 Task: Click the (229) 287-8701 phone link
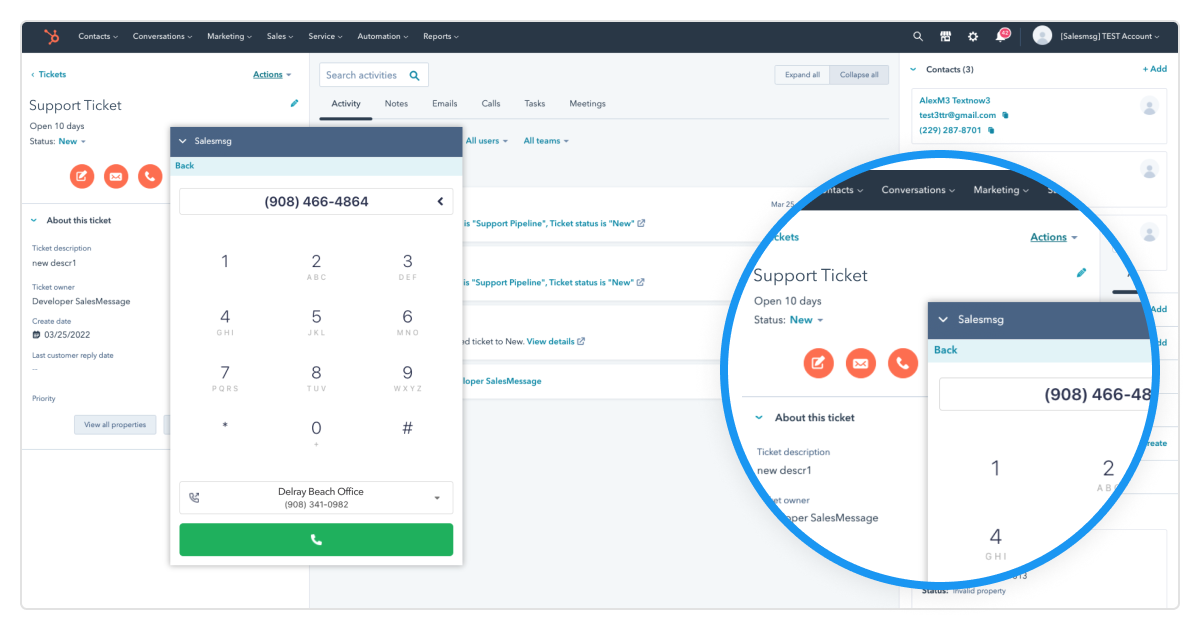[x=951, y=130]
